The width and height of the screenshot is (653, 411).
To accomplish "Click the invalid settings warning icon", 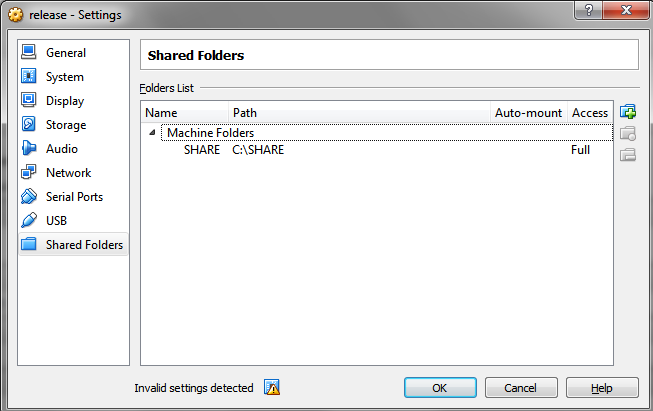I will [272, 387].
